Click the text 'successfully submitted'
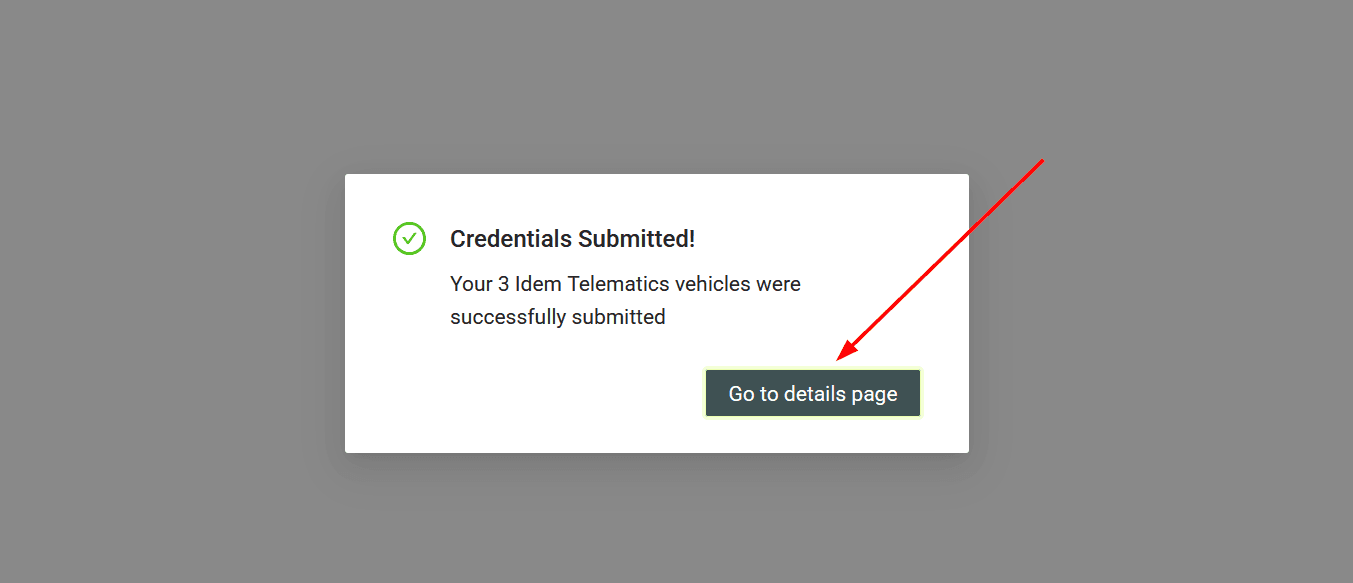Screen dimensions: 1353x583 557,317
